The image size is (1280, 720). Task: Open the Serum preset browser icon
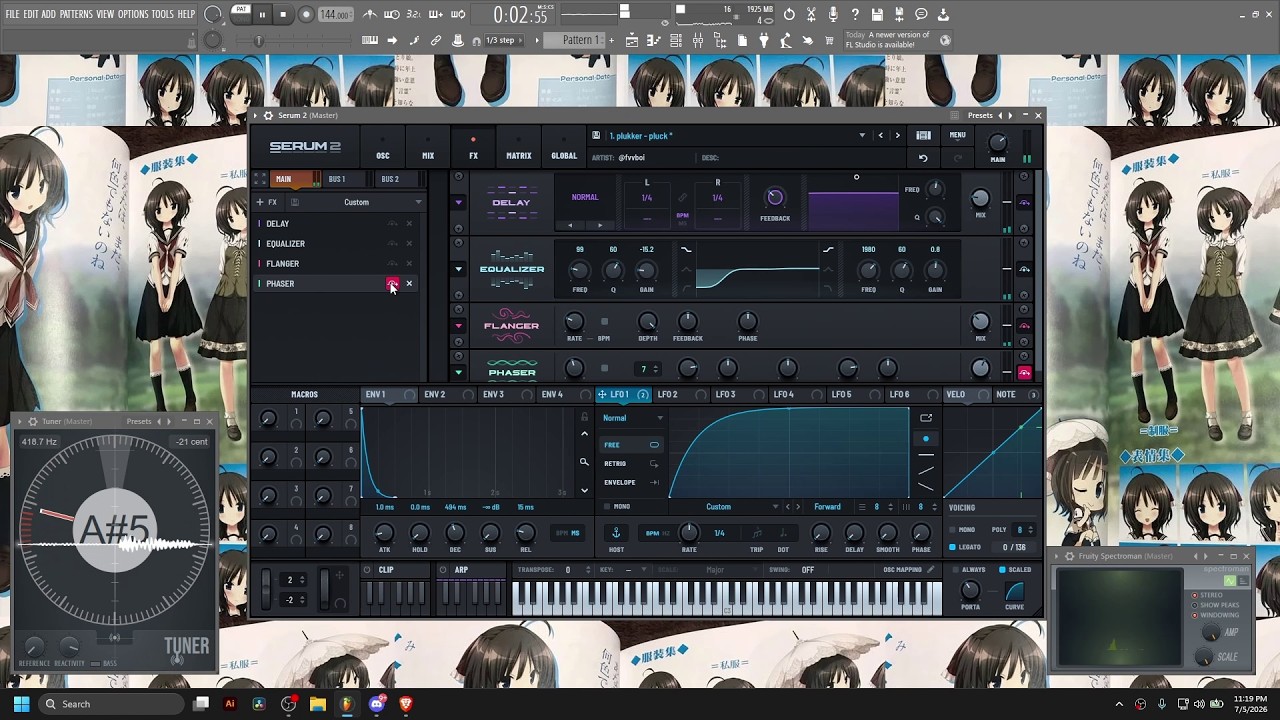click(x=923, y=136)
